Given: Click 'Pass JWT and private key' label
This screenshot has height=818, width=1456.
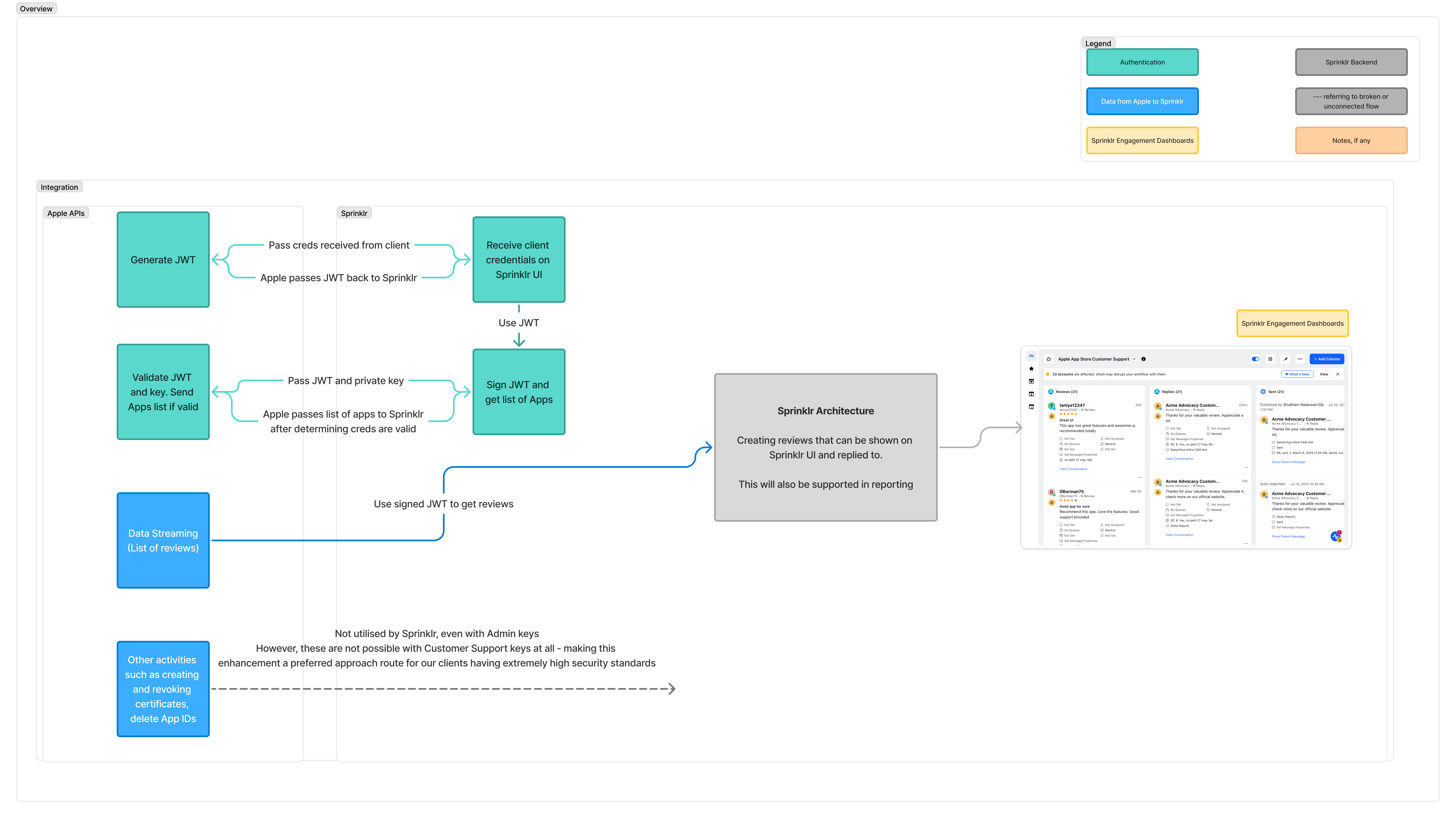Looking at the screenshot, I should click(346, 381).
